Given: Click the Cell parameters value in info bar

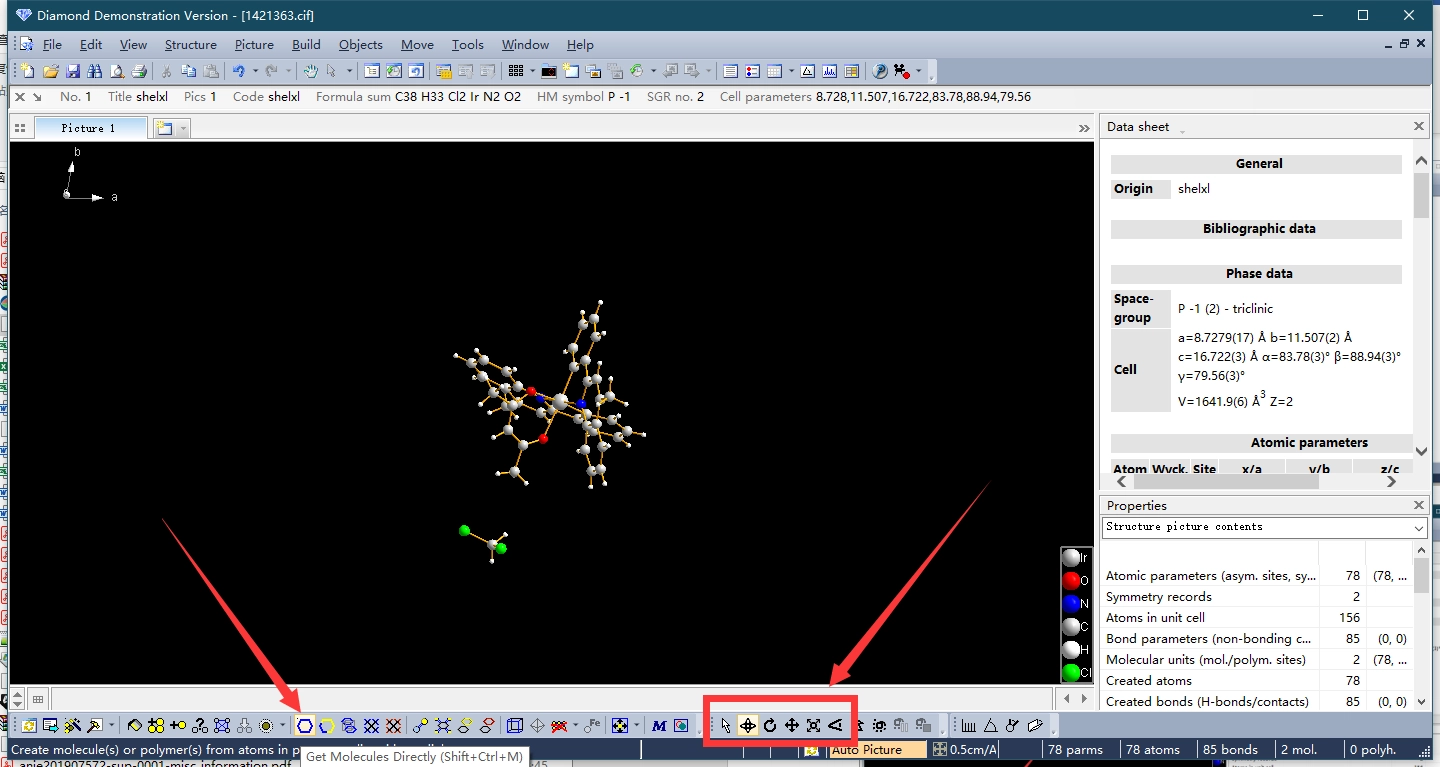Looking at the screenshot, I should point(923,97).
